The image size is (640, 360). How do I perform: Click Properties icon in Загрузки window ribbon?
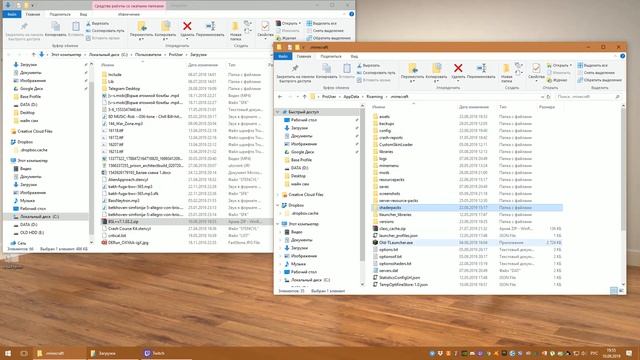[265, 26]
